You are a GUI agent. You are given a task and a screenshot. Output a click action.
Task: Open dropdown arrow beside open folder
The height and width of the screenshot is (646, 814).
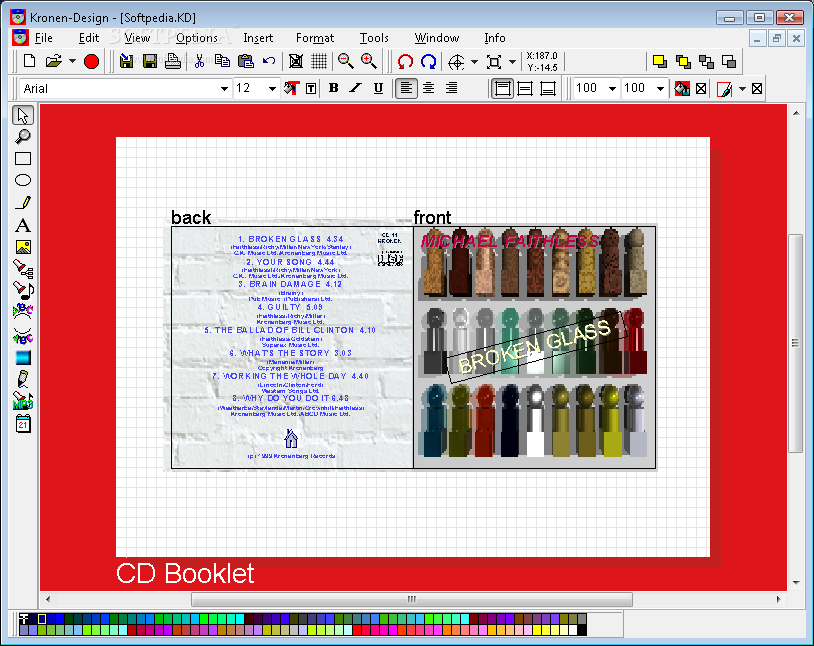tap(72, 61)
